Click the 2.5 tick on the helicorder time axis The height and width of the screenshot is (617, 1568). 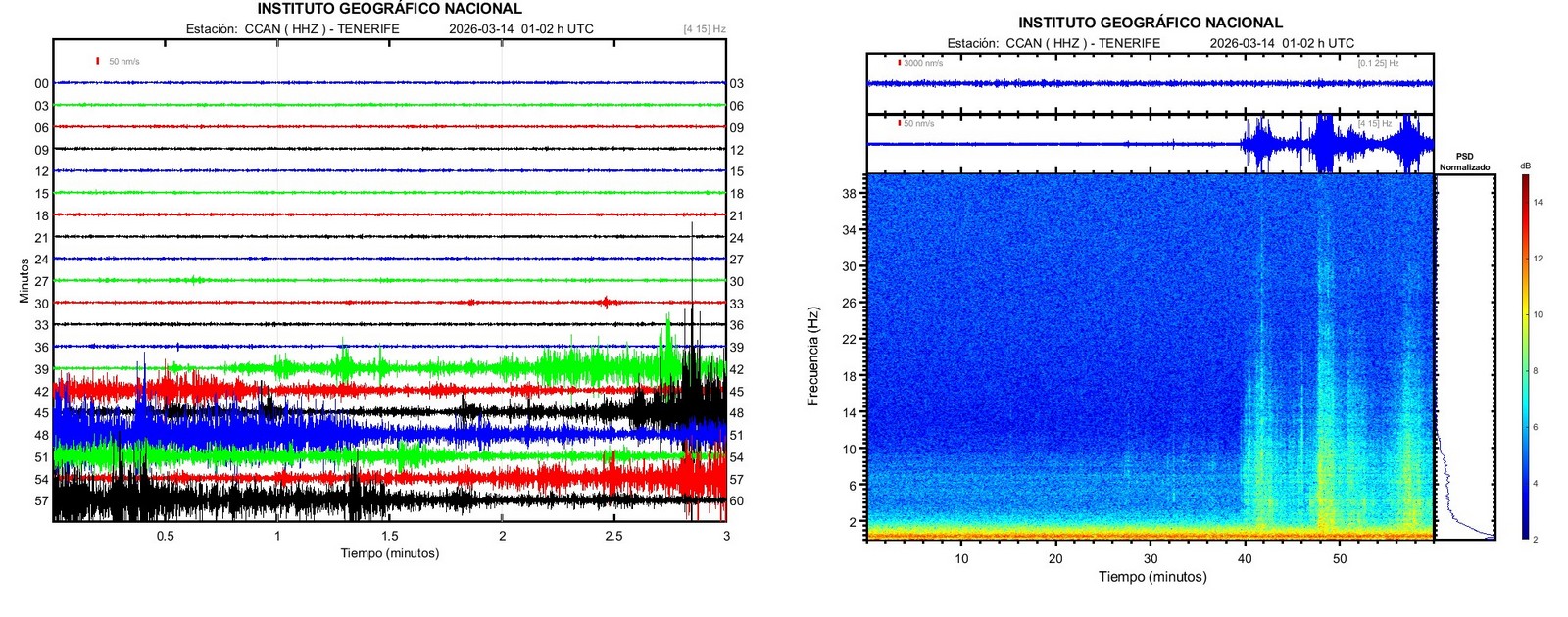point(613,536)
